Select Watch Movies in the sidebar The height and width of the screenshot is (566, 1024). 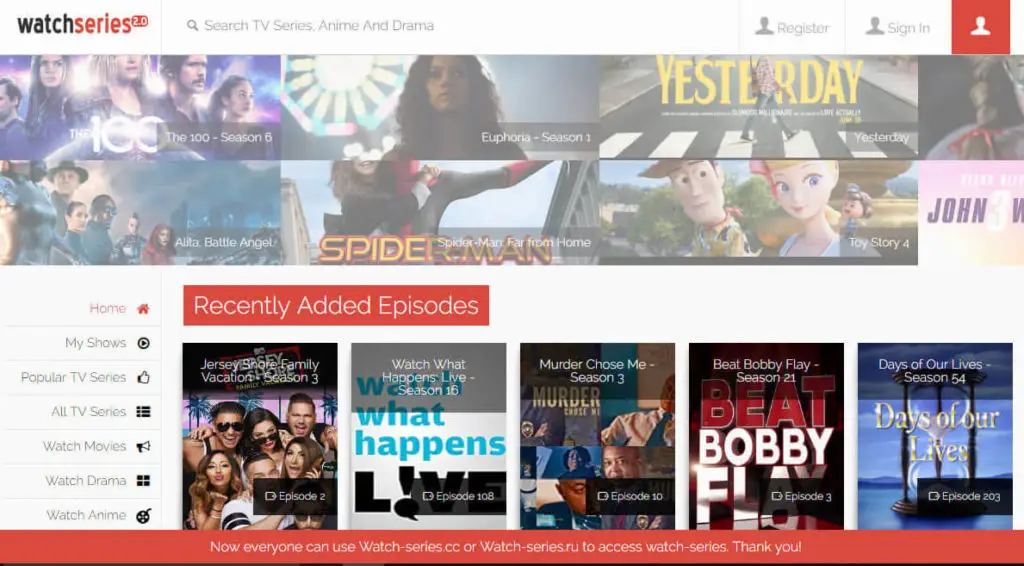point(82,447)
